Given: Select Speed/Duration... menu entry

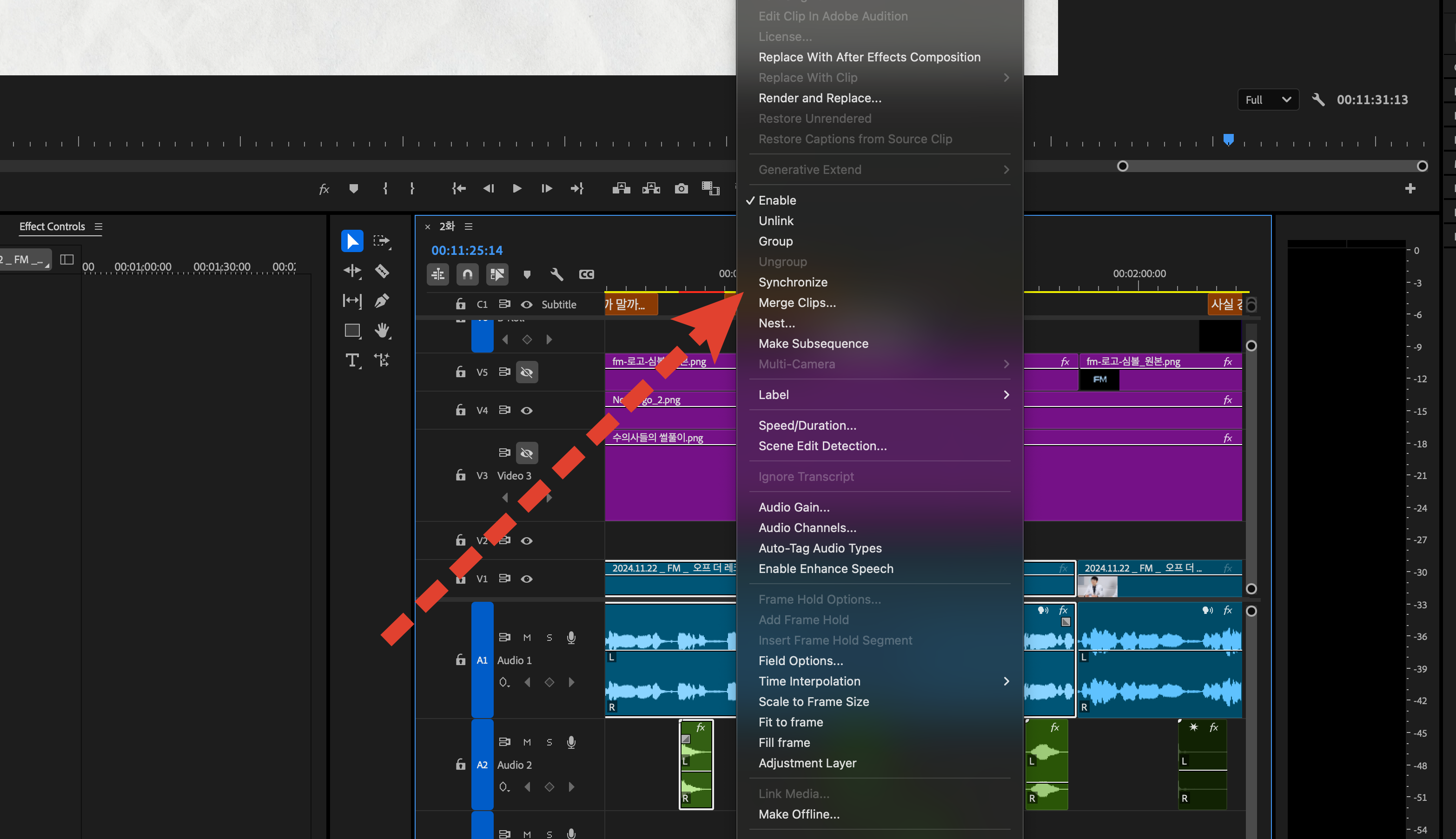Looking at the screenshot, I should pos(807,425).
